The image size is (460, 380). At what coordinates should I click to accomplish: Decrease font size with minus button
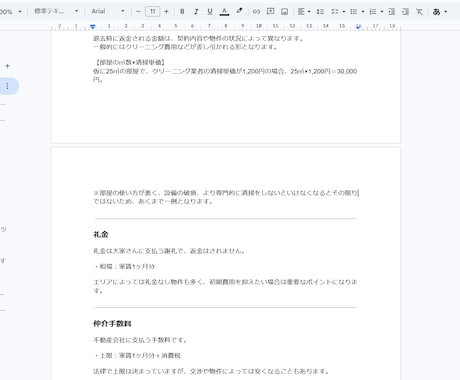pyautogui.click(x=138, y=12)
